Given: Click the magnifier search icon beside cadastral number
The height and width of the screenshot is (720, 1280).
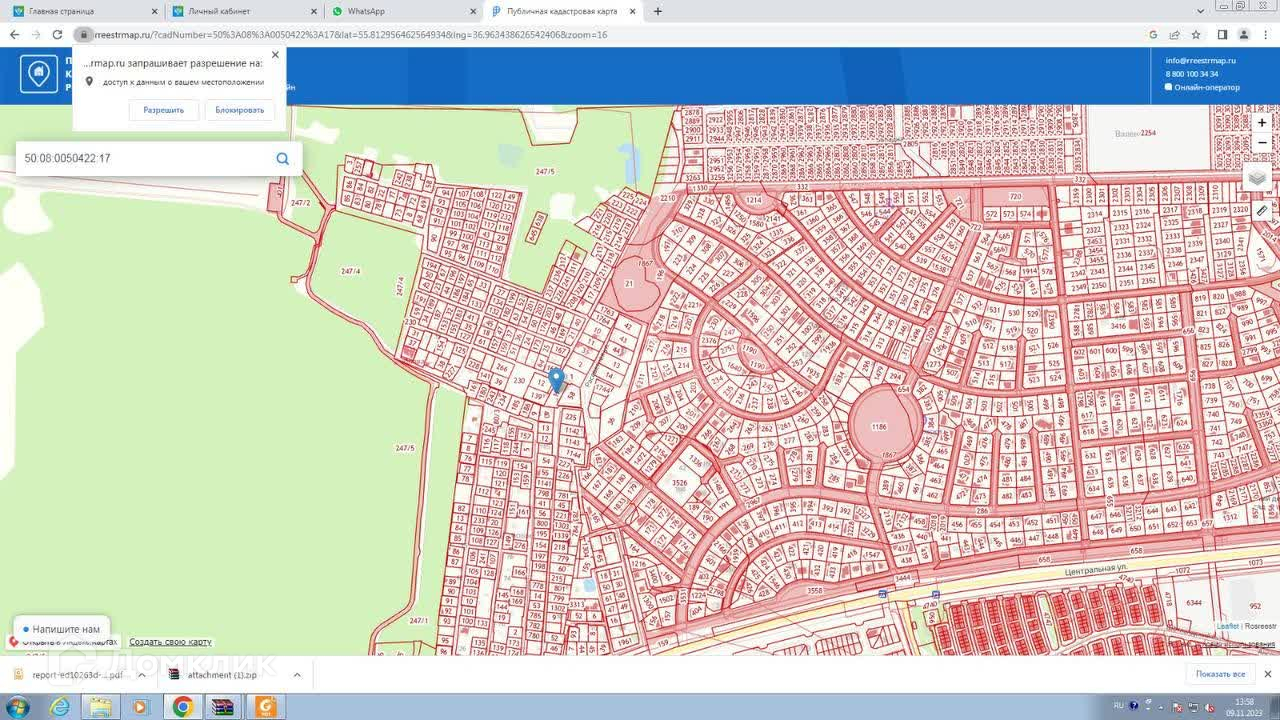Looking at the screenshot, I should click(x=282, y=158).
